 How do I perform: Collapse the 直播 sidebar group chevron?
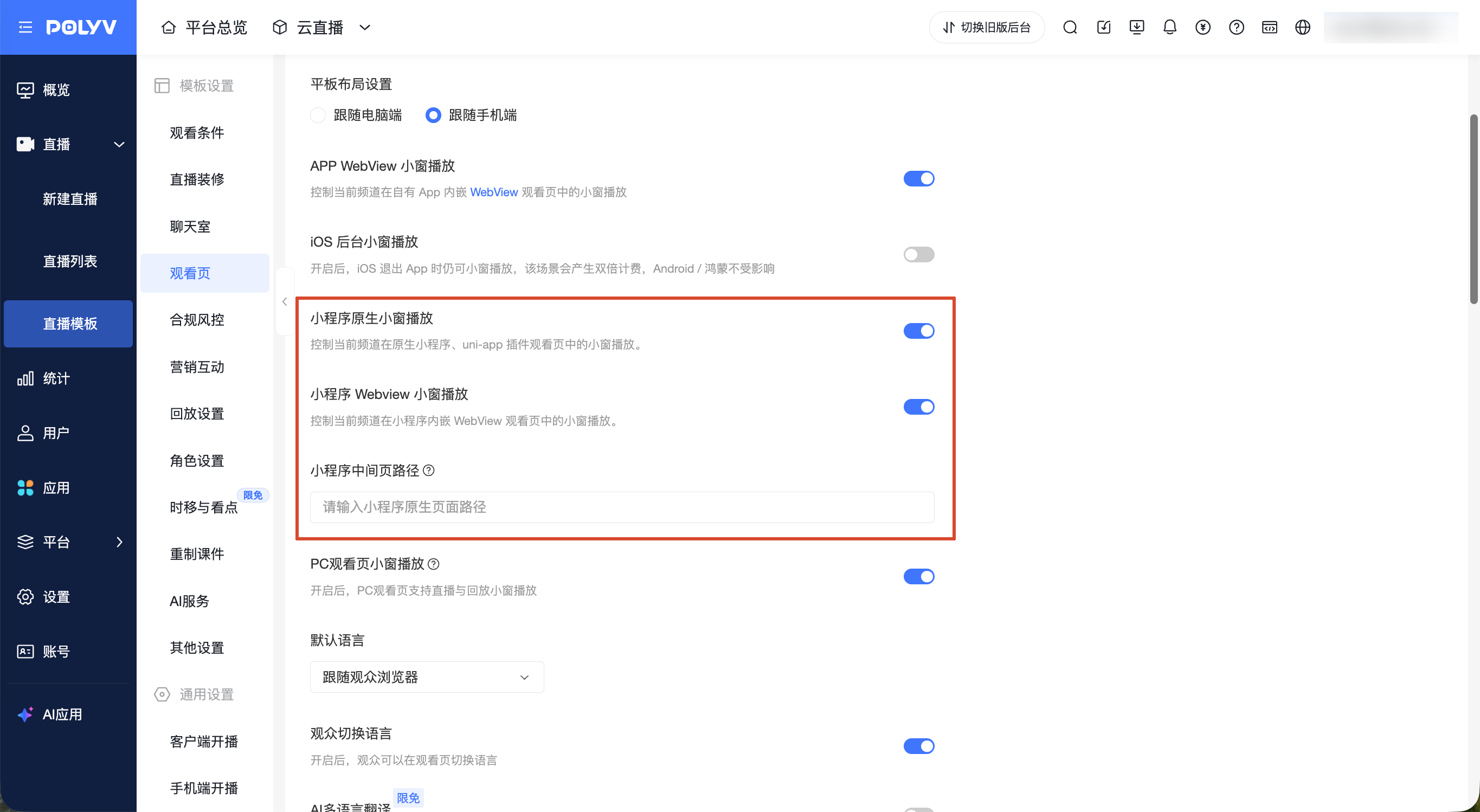pos(119,144)
